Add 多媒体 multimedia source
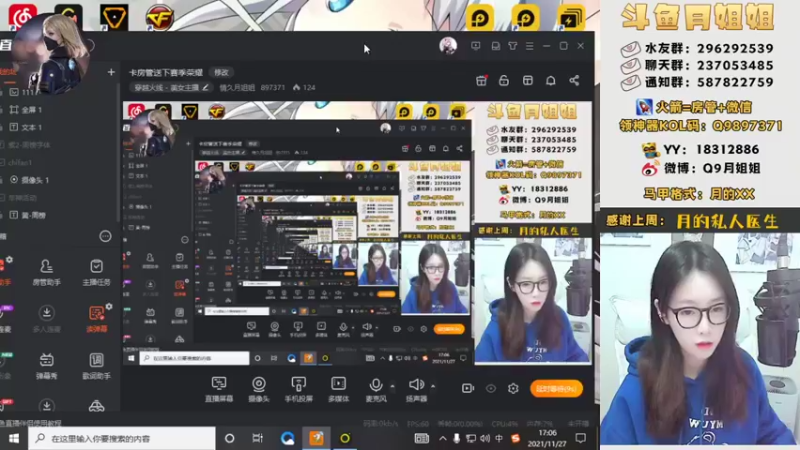Image resolution: width=800 pixels, height=450 pixels. (x=338, y=389)
